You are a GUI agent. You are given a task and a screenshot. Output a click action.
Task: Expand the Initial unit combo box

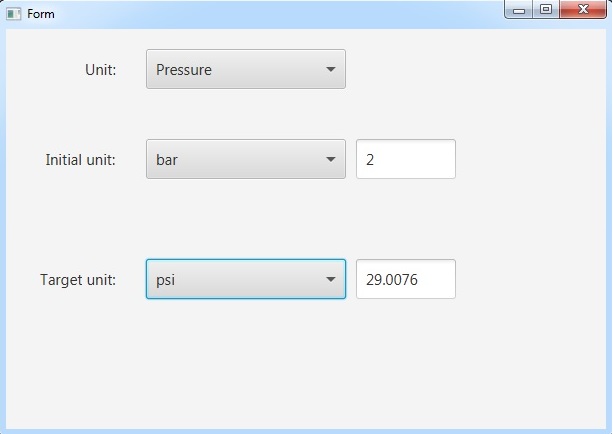245,160
